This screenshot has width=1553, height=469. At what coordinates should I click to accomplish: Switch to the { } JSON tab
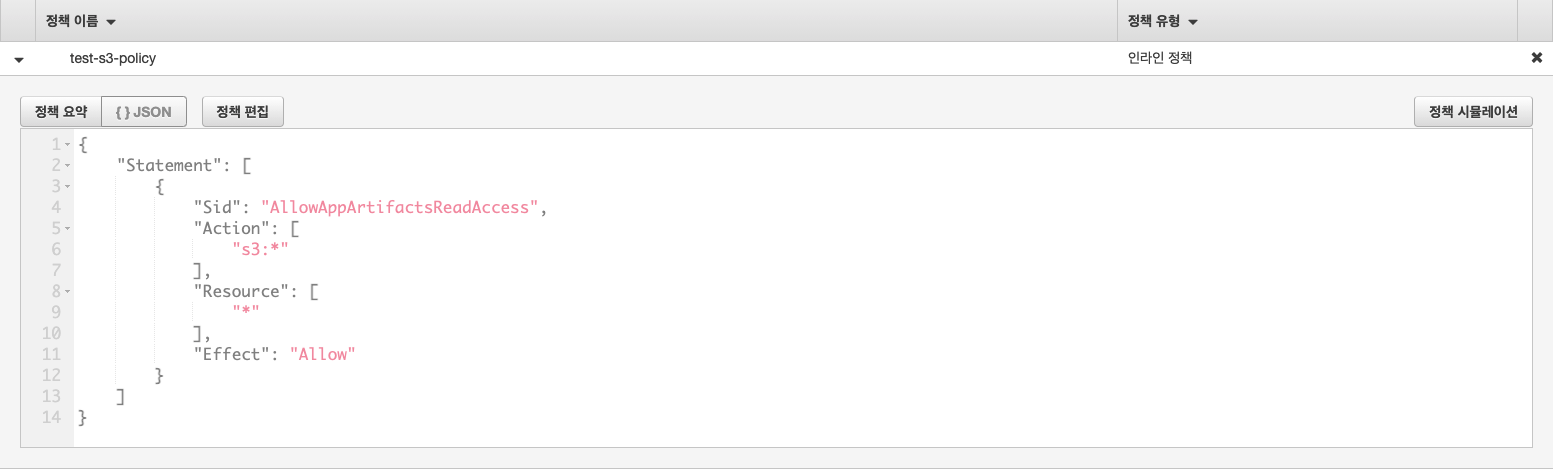144,112
